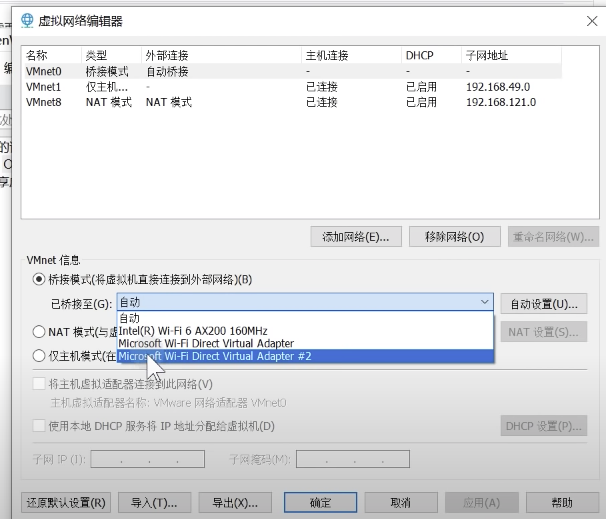Click the 移除网络 (Remove Network) button
606x519 pixels.
pyautogui.click(x=454, y=237)
